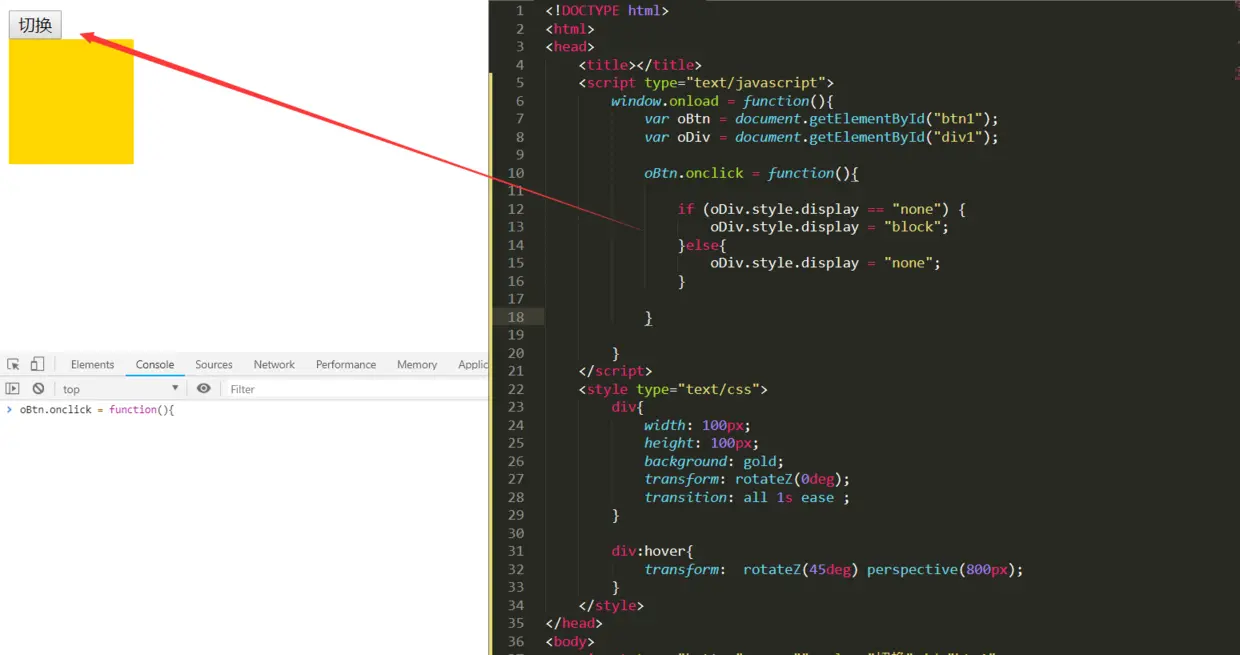Image resolution: width=1240 pixels, height=655 pixels.
Task: Click the '<body>' tag line
Action: click(x=570, y=641)
